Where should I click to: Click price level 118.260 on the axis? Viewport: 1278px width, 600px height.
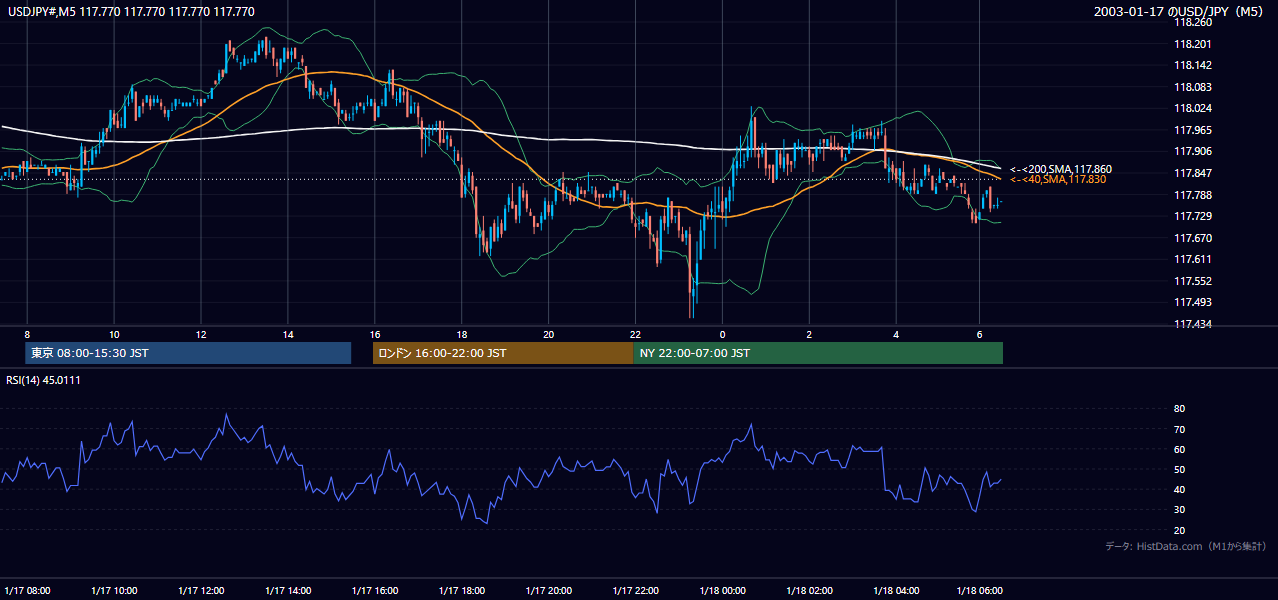(x=1192, y=22)
